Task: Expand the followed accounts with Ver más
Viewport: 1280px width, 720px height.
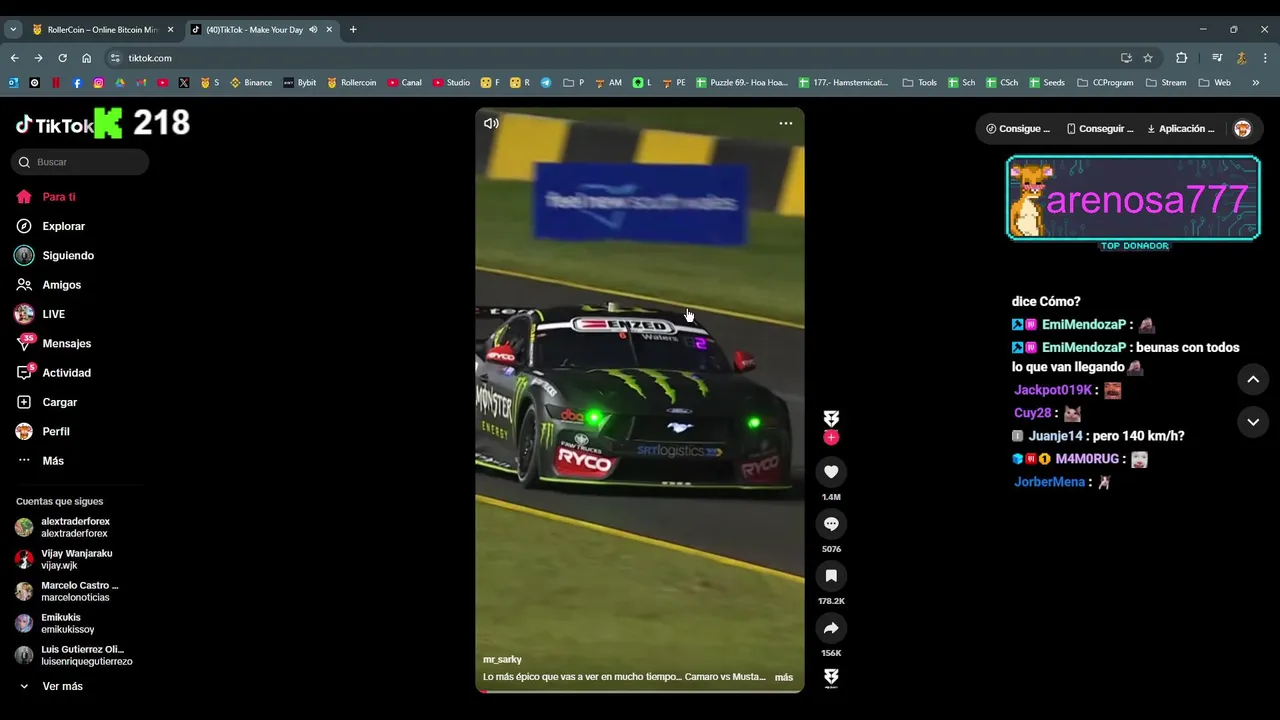Action: tap(62, 686)
